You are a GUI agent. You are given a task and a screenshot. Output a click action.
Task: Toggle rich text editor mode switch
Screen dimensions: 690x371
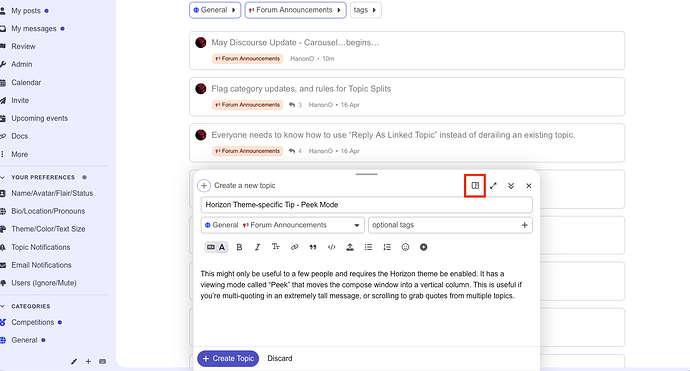pyautogui.click(x=217, y=247)
